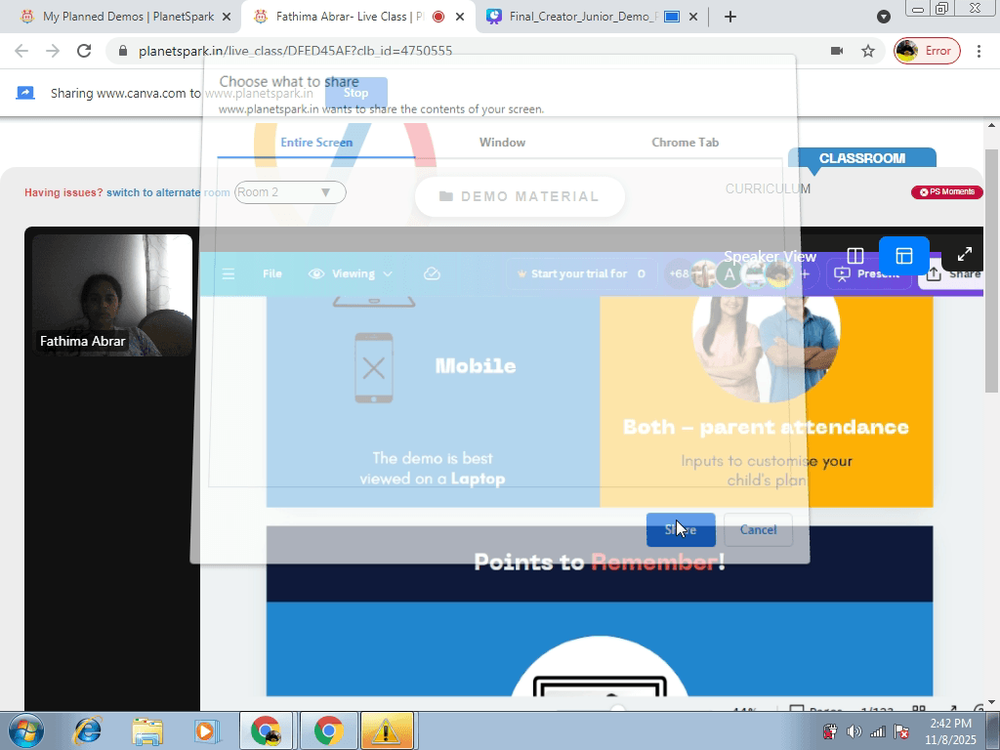The image size is (1000, 750).
Task: Click Start your trial button
Action: [582, 274]
